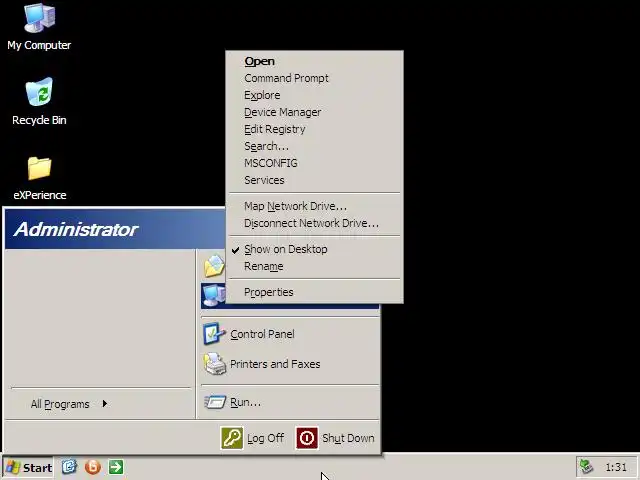Open Properties from the context menu

click(x=314, y=292)
